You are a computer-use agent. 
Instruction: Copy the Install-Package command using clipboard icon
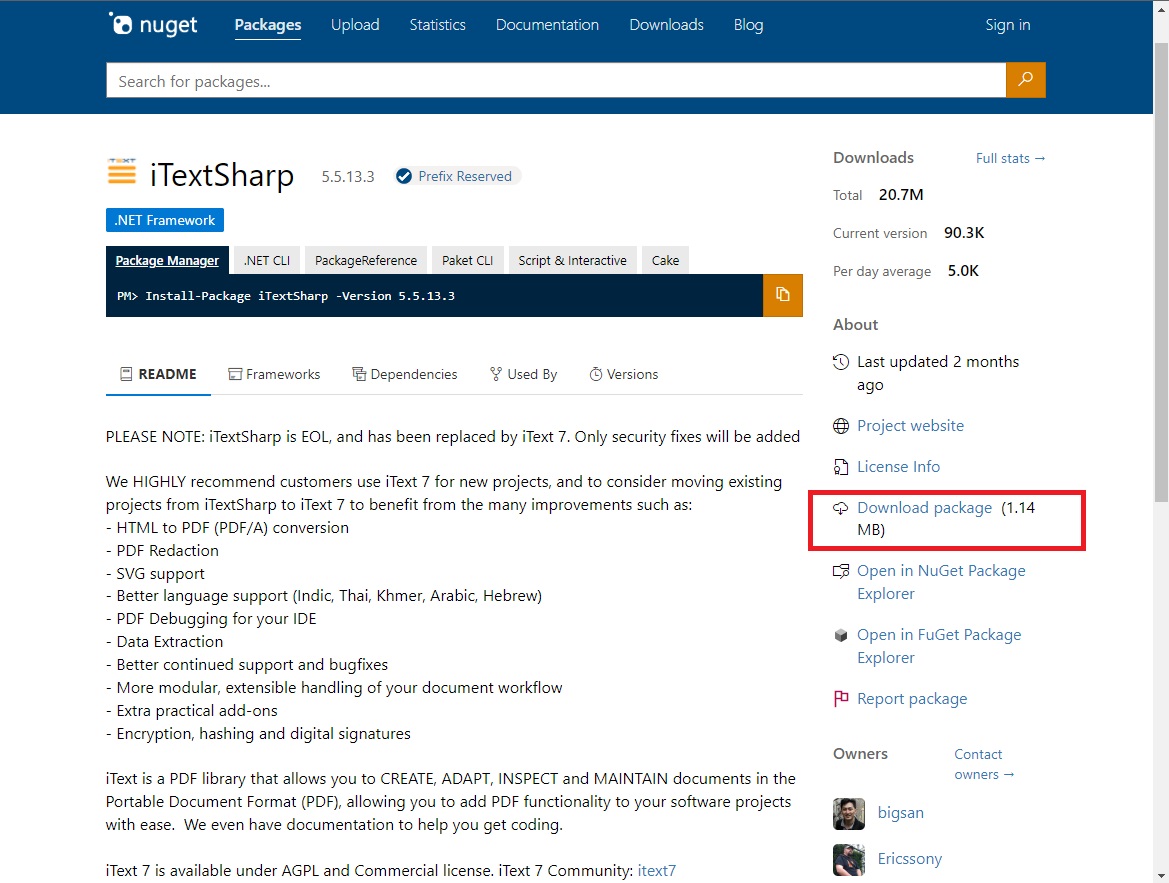coord(783,295)
